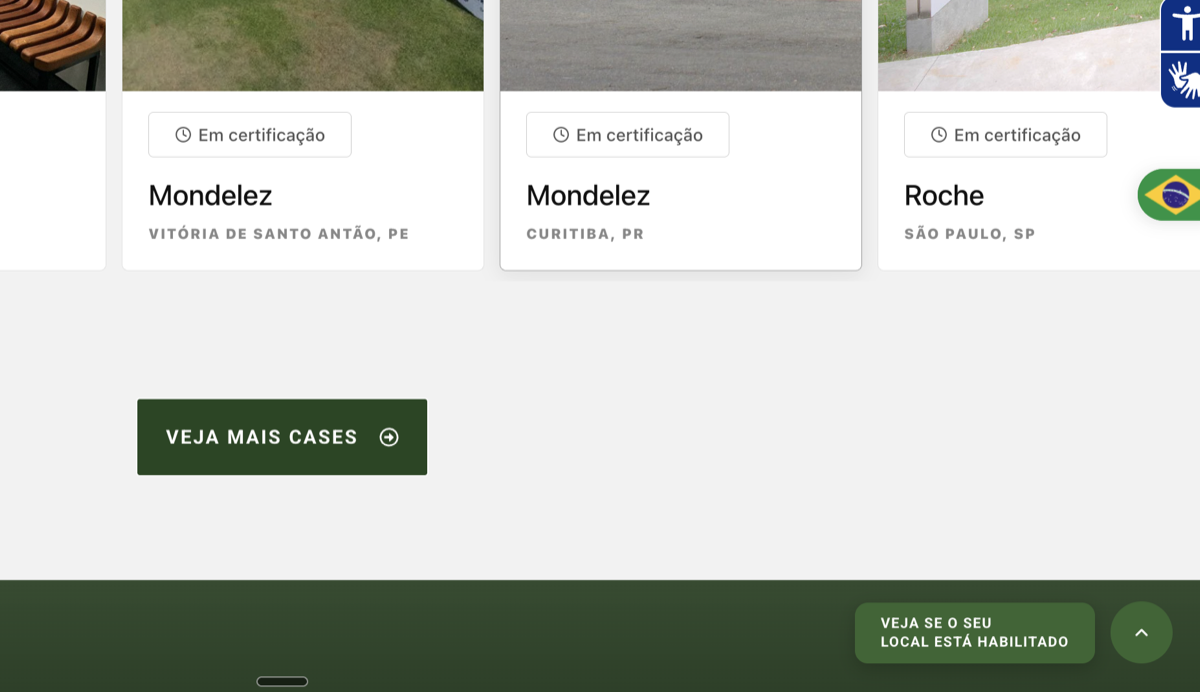
Task: Click the wooden bench photo on leftmost card
Action: (52, 45)
